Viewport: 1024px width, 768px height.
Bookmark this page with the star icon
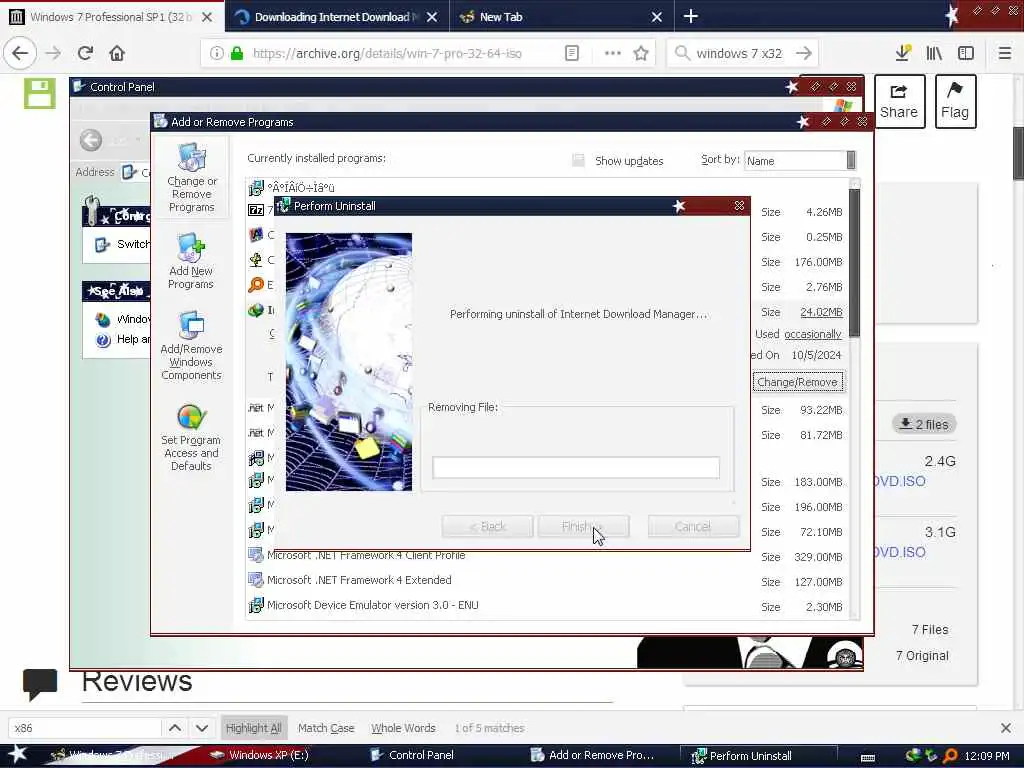(641, 54)
